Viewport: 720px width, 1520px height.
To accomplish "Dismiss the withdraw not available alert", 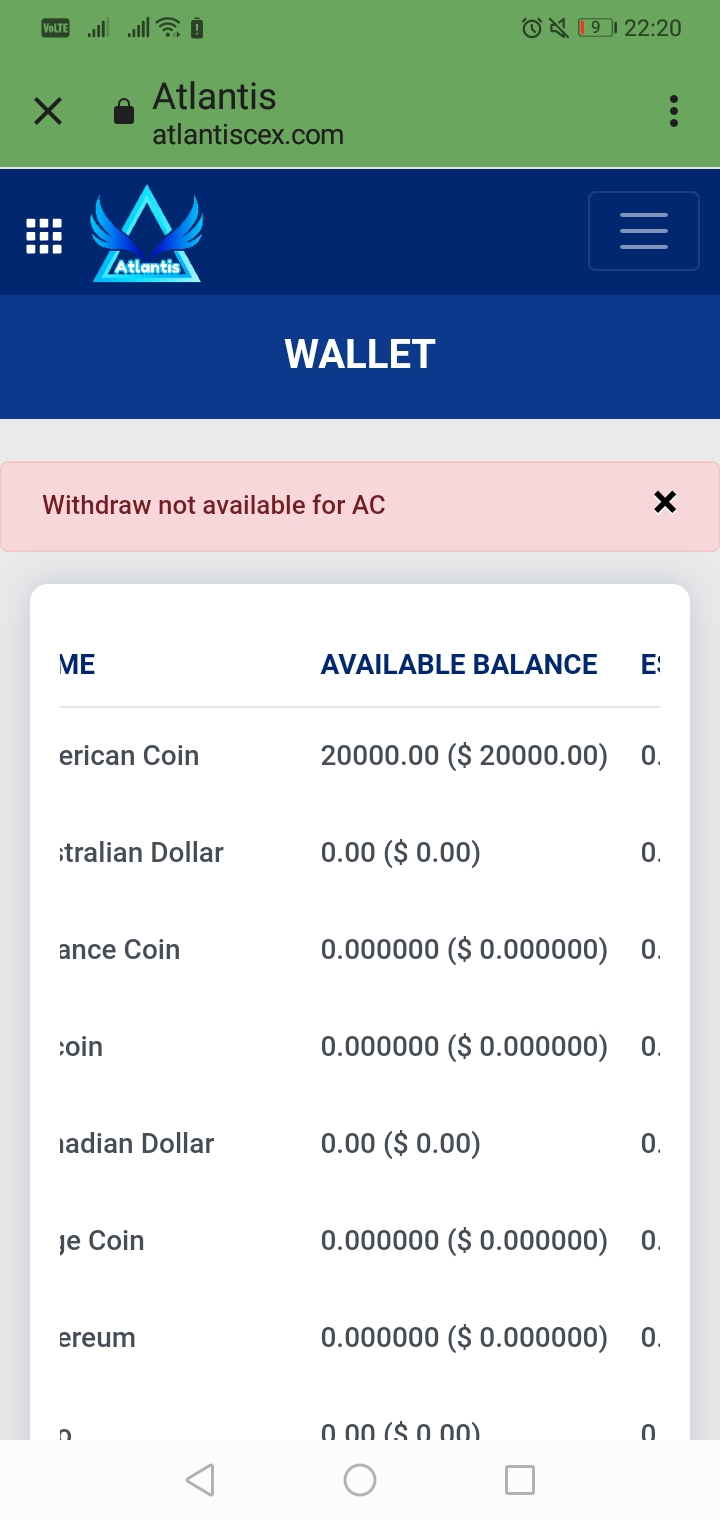I will (665, 502).
